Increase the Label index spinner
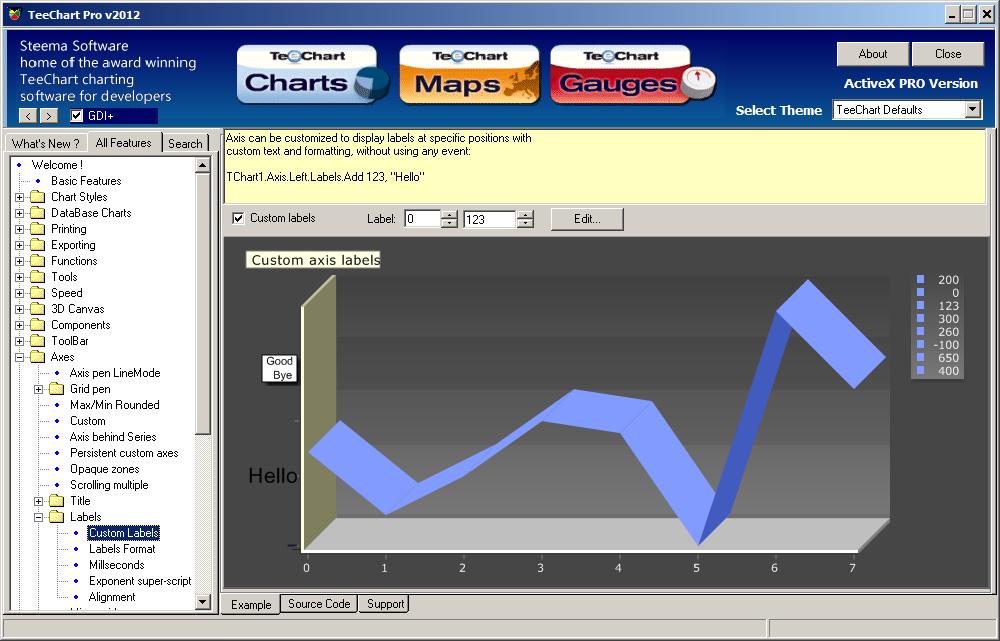 click(449, 215)
